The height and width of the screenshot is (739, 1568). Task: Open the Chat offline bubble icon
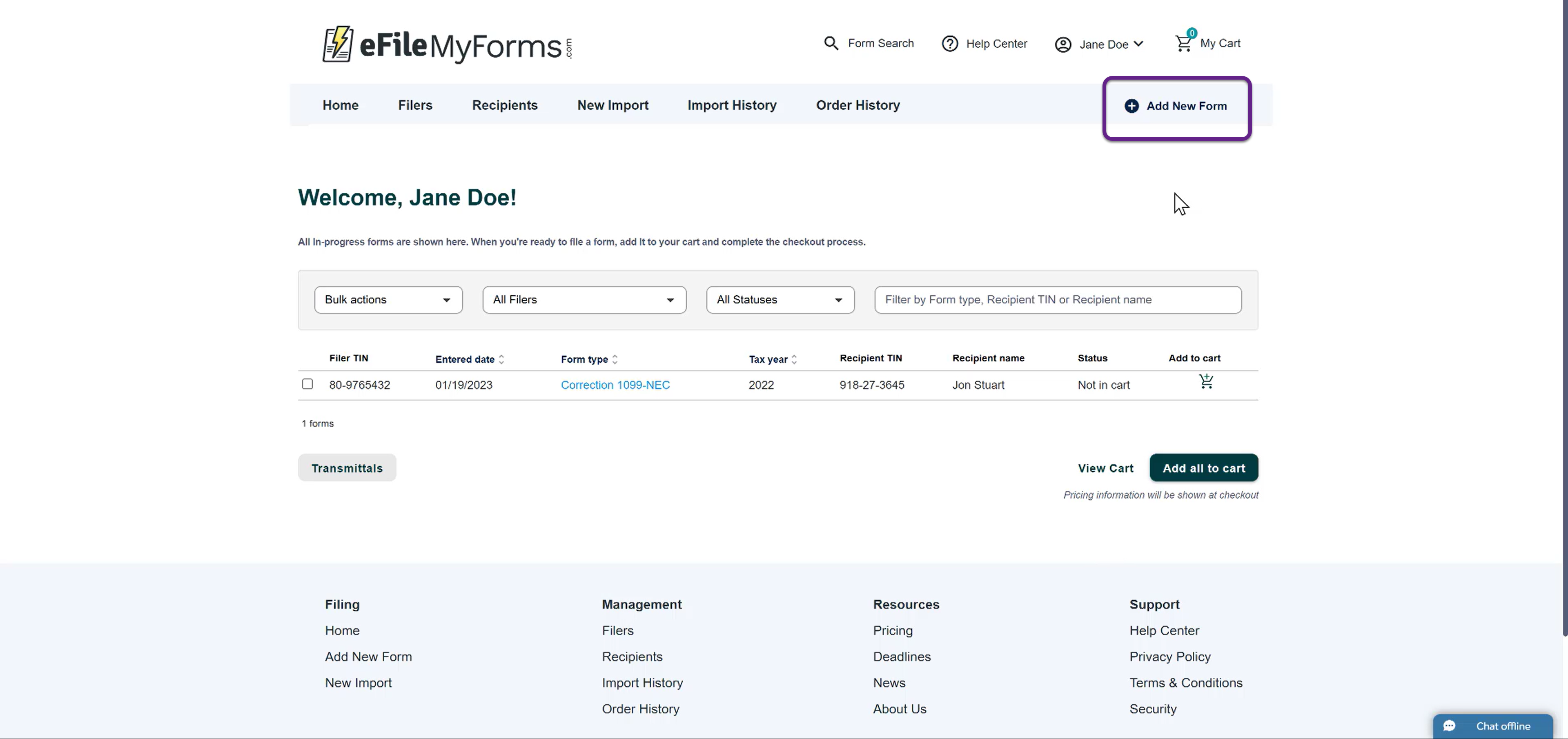point(1449,726)
